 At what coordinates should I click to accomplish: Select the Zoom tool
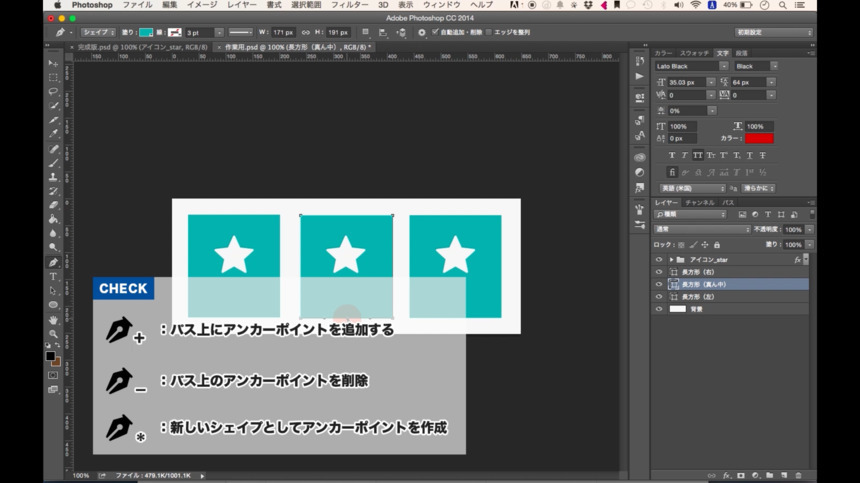pos(53,334)
